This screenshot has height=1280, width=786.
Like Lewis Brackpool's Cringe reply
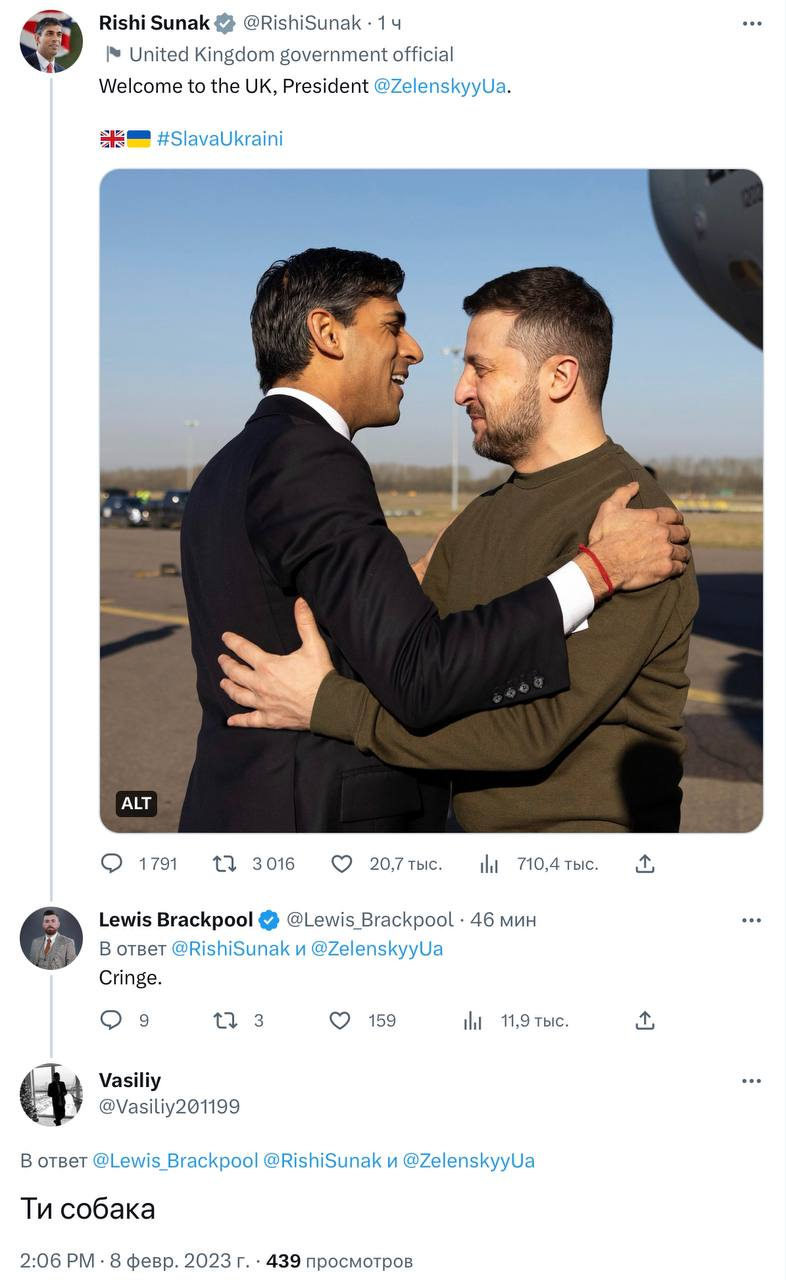click(341, 1020)
